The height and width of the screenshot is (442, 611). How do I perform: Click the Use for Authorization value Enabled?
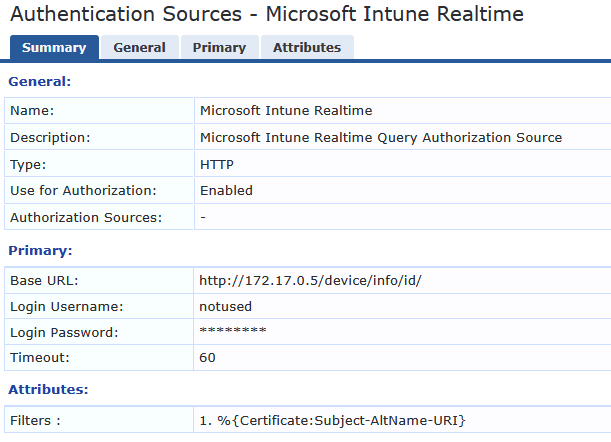[x=226, y=191]
